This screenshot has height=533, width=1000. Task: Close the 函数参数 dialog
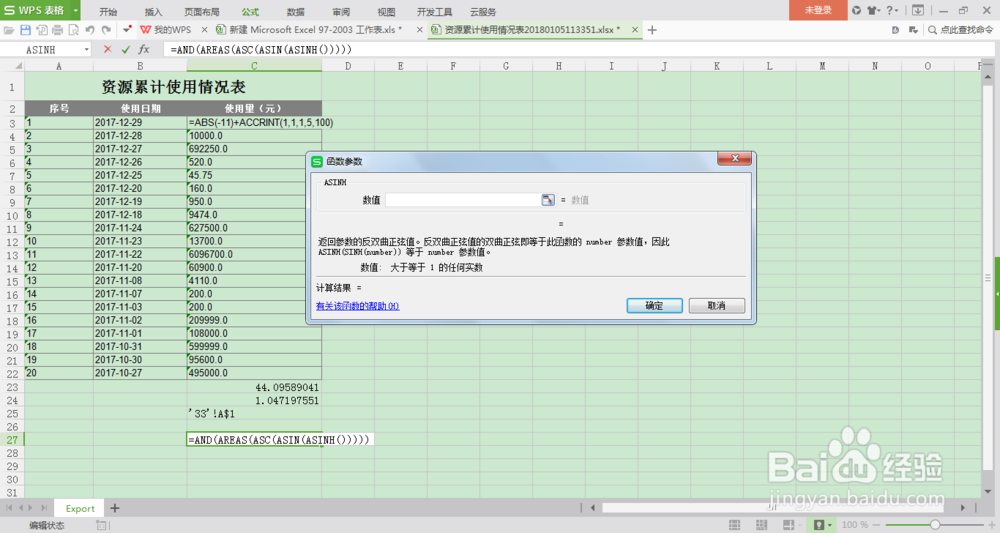735,158
